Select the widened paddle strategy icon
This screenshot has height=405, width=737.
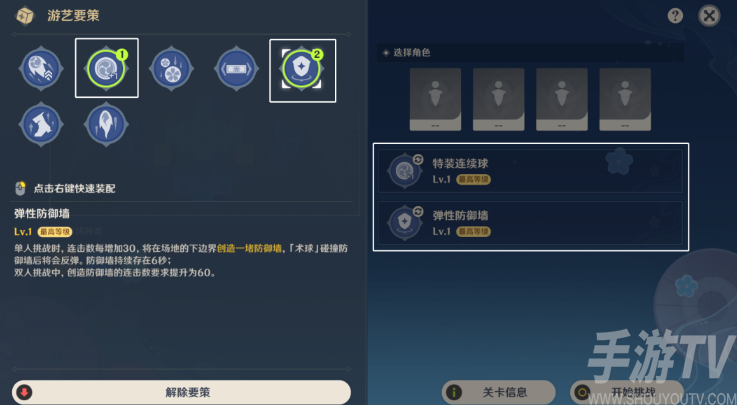coord(236,69)
